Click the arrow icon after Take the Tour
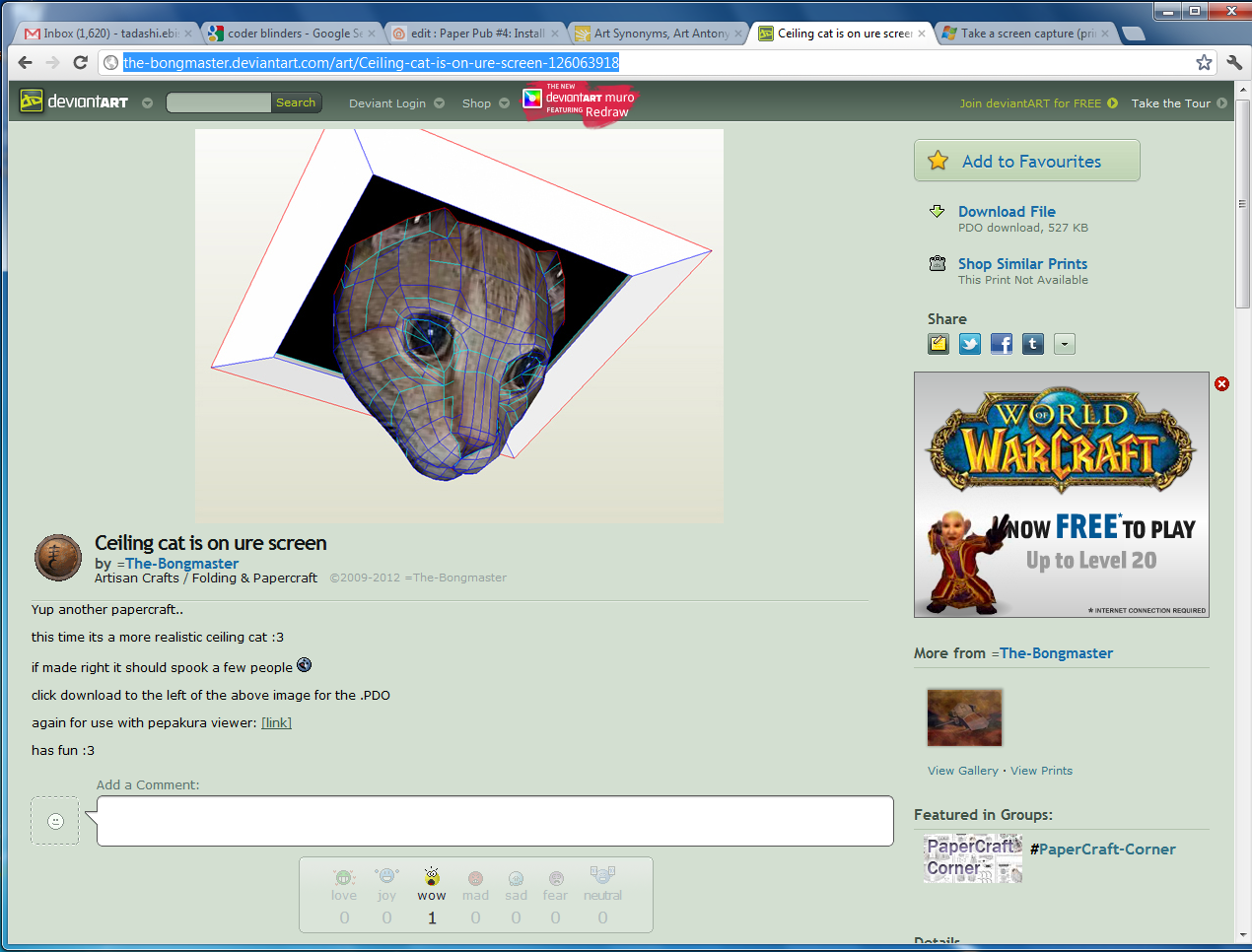 pyautogui.click(x=1222, y=102)
